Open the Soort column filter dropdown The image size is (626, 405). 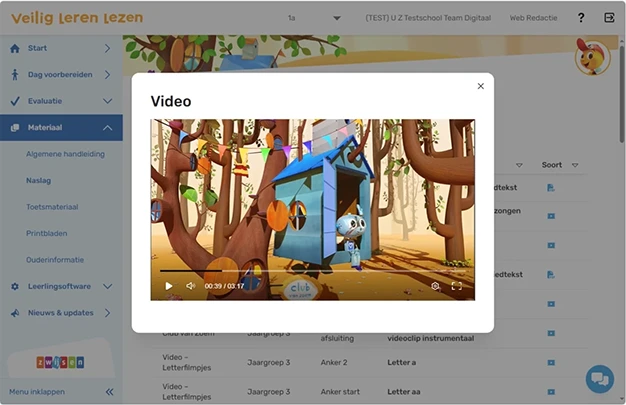(x=575, y=165)
